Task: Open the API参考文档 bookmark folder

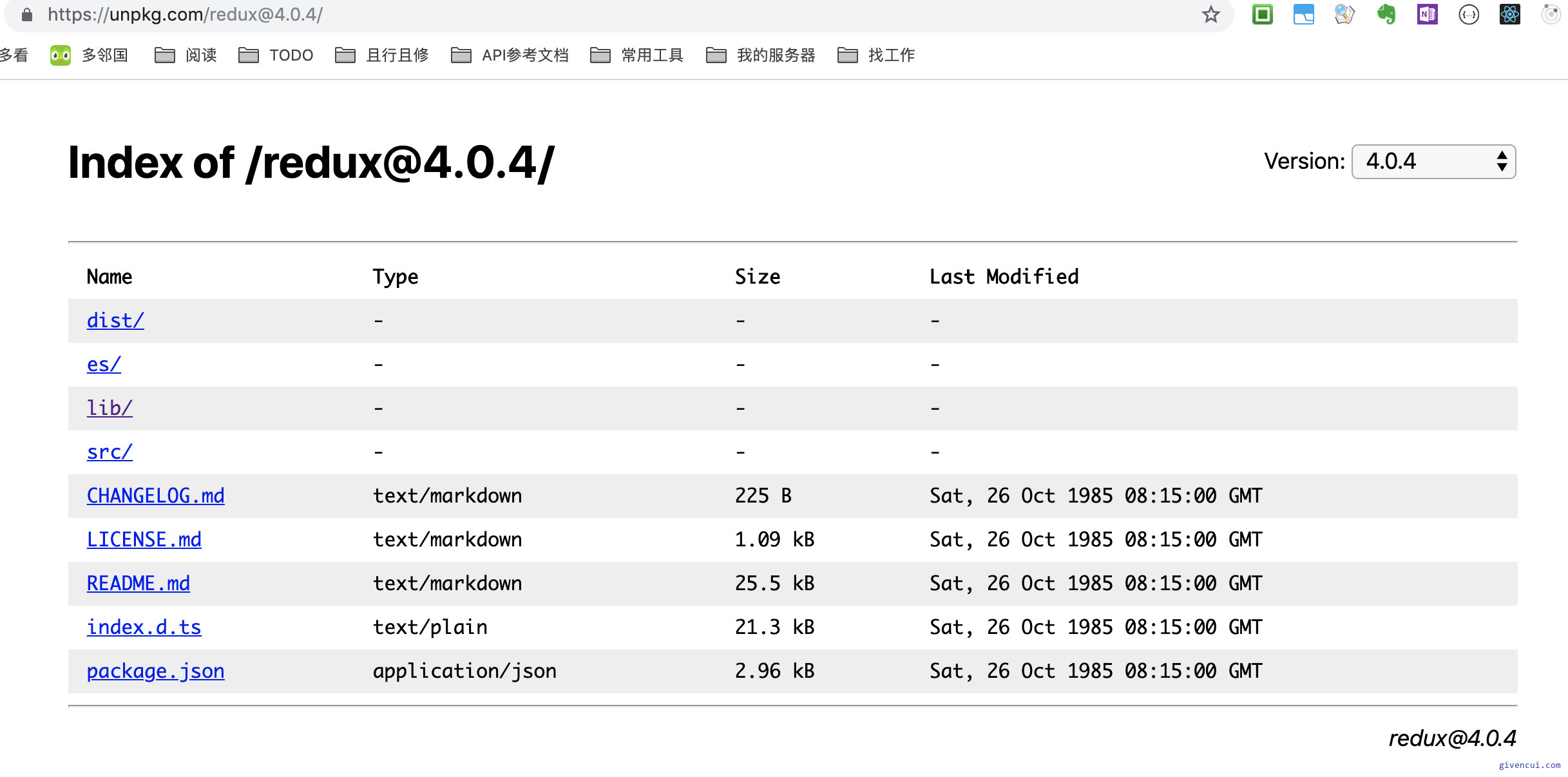Action: point(510,55)
